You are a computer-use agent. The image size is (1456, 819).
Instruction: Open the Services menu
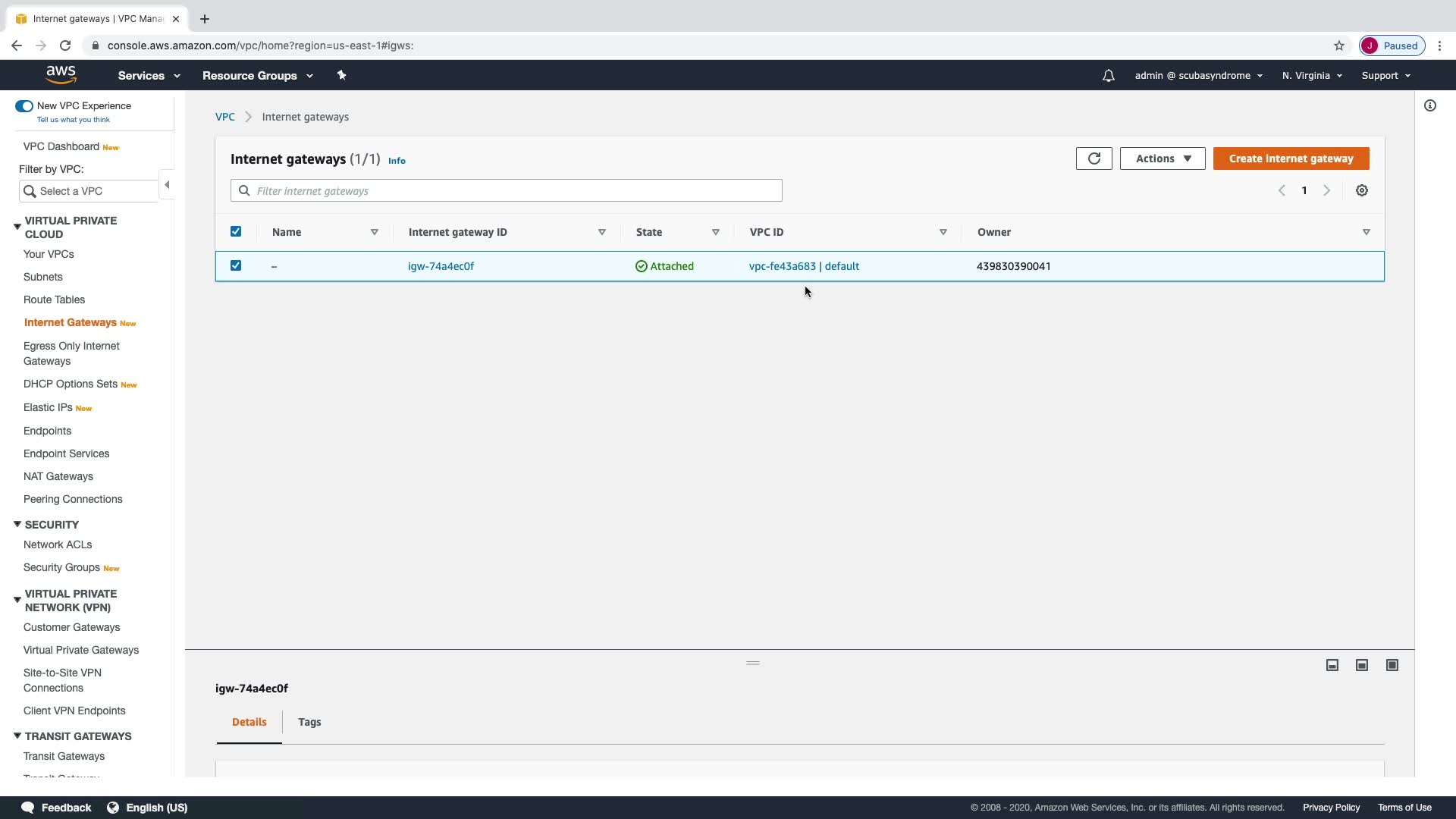(149, 76)
